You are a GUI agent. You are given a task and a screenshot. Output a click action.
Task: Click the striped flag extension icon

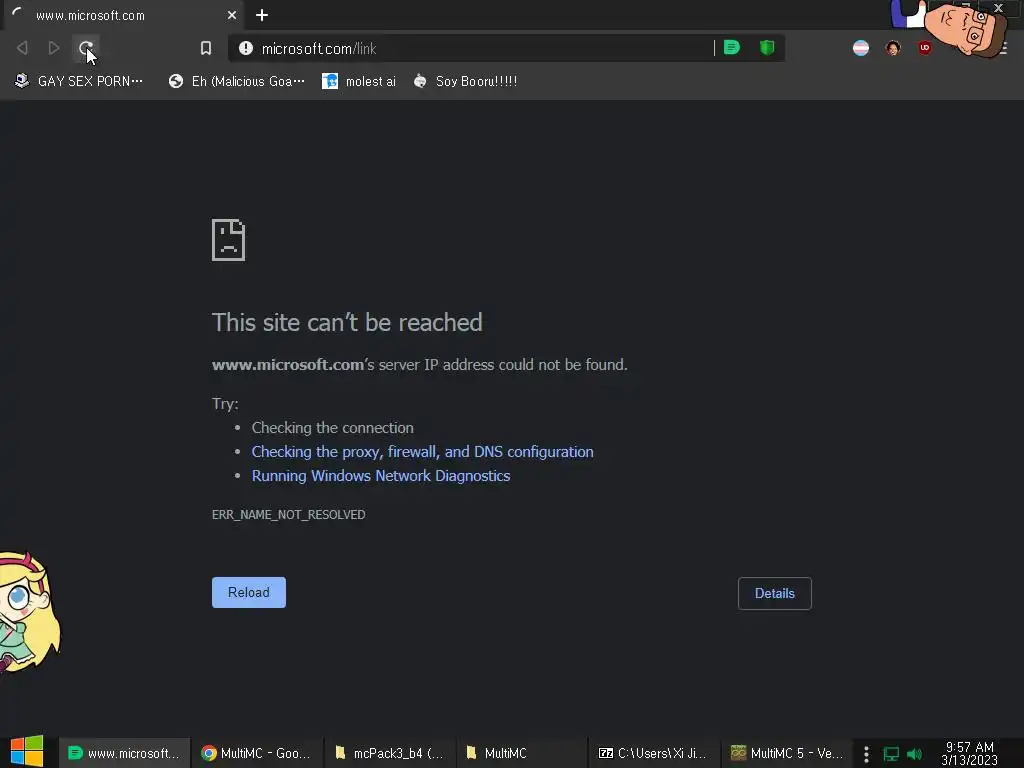[x=861, y=48]
